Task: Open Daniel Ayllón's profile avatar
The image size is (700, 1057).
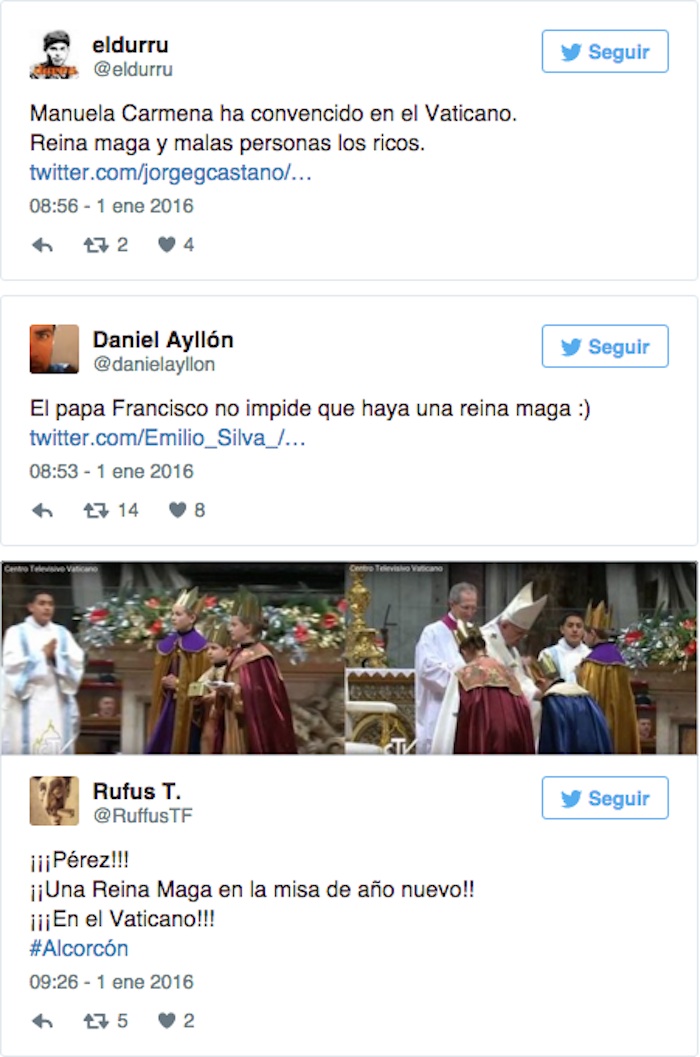Action: click(x=54, y=349)
